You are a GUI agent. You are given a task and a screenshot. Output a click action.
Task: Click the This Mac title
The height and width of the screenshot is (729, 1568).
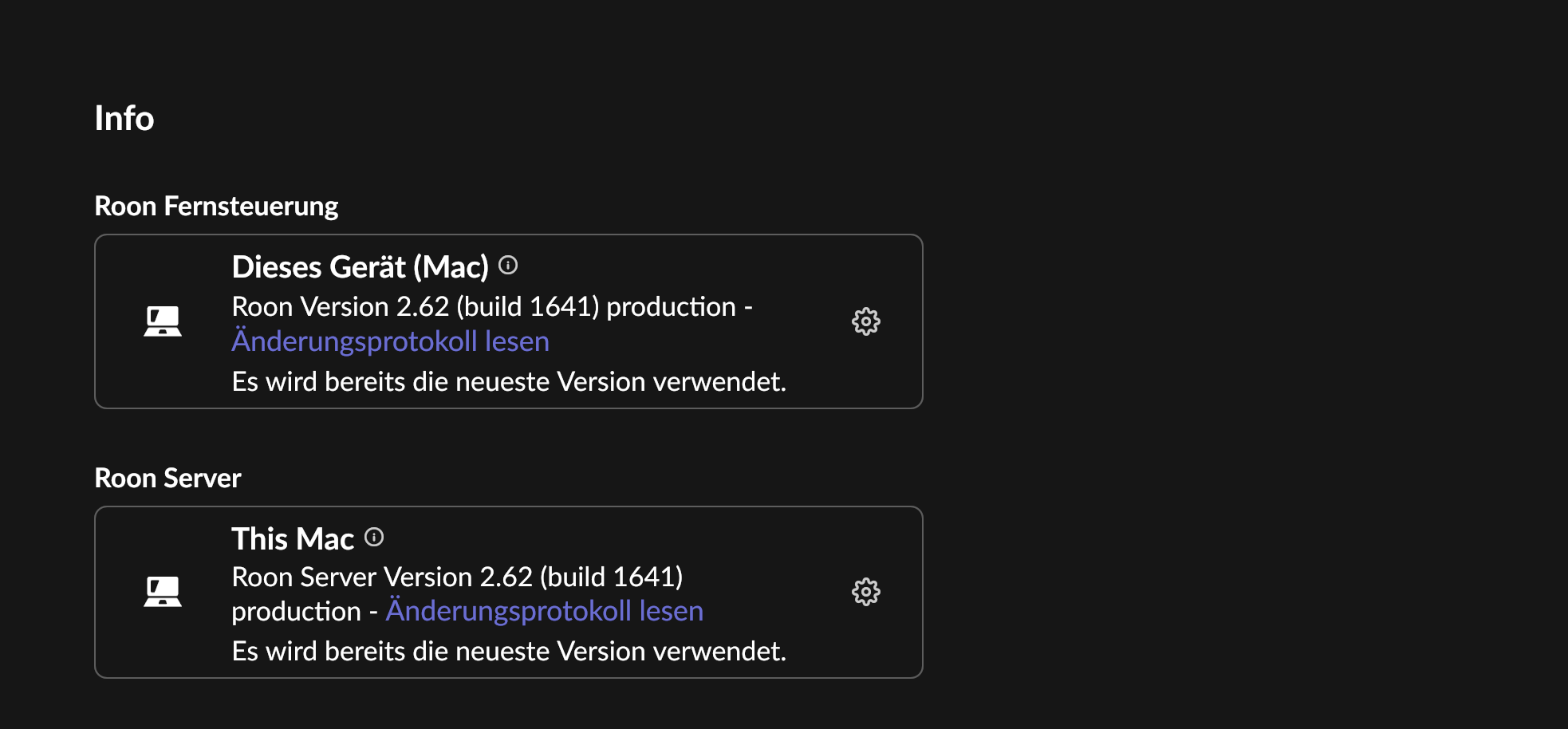click(292, 539)
